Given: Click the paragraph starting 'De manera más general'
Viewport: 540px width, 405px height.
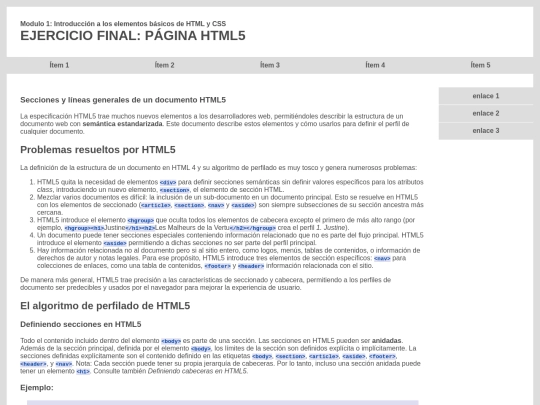Looking at the screenshot, I should 205,284.
